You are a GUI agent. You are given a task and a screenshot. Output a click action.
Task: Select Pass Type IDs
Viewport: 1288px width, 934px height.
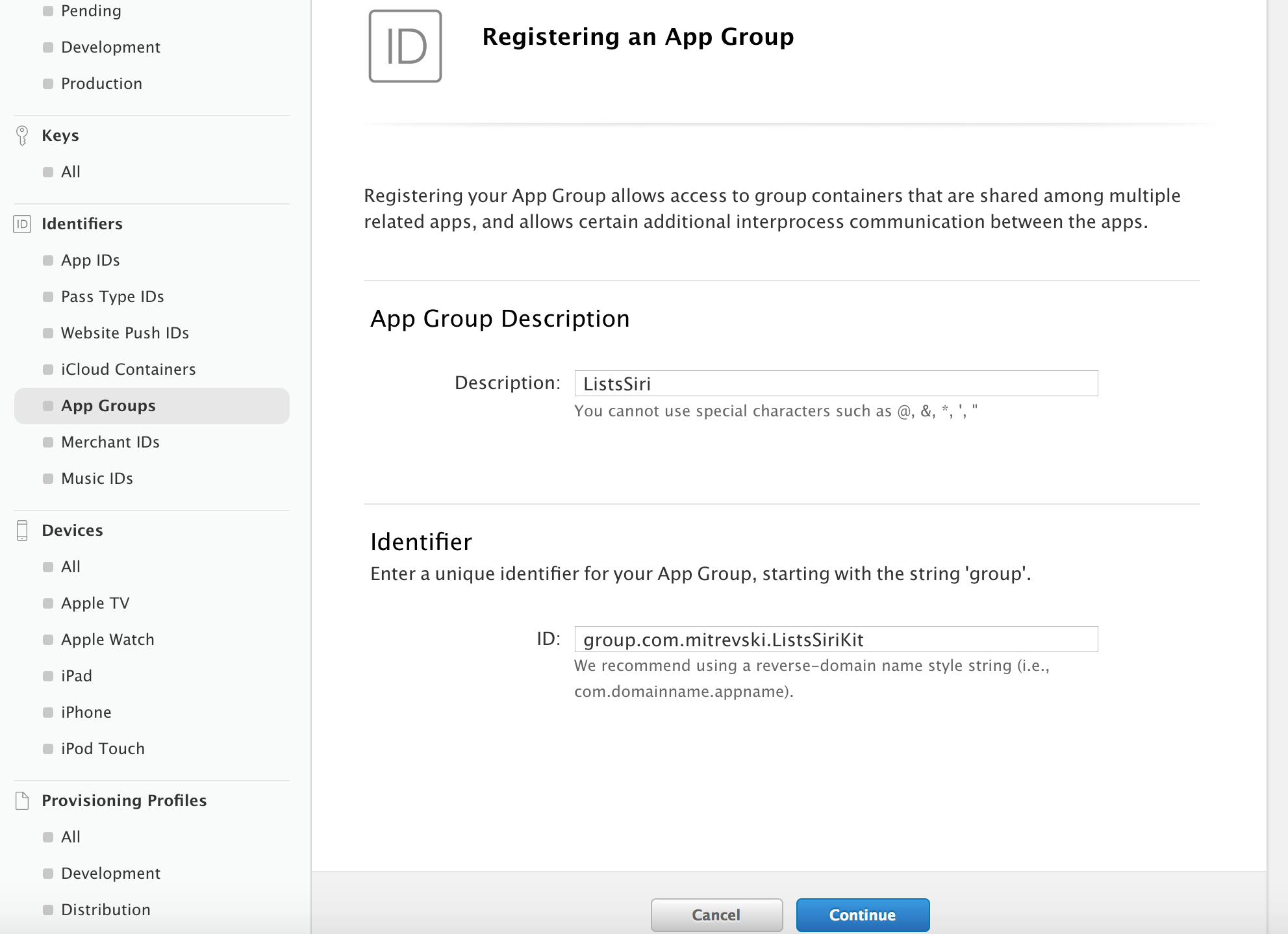[x=112, y=297]
